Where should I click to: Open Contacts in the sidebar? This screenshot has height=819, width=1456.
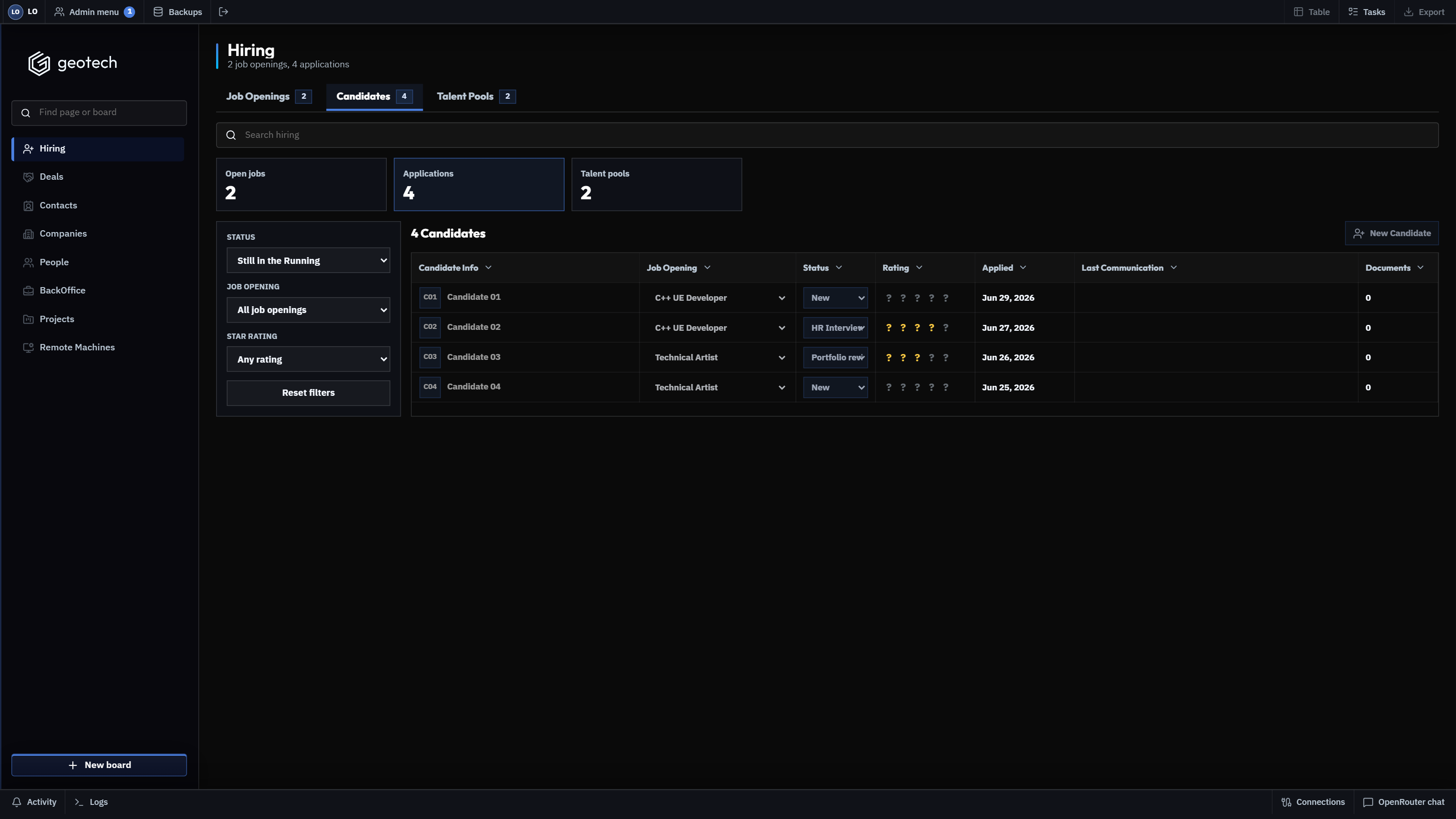pyautogui.click(x=98, y=205)
